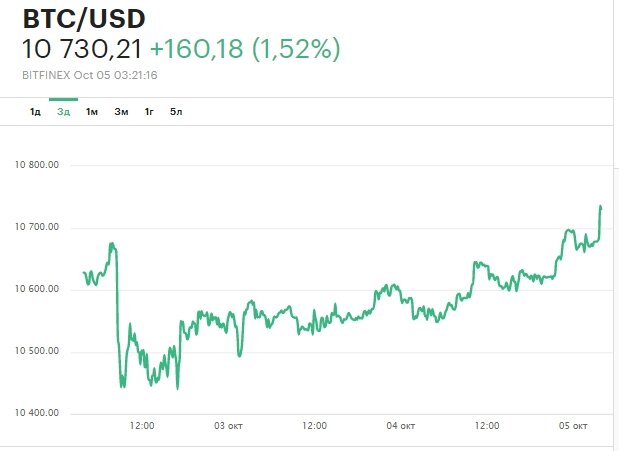Select the 1д time range tab

click(34, 111)
